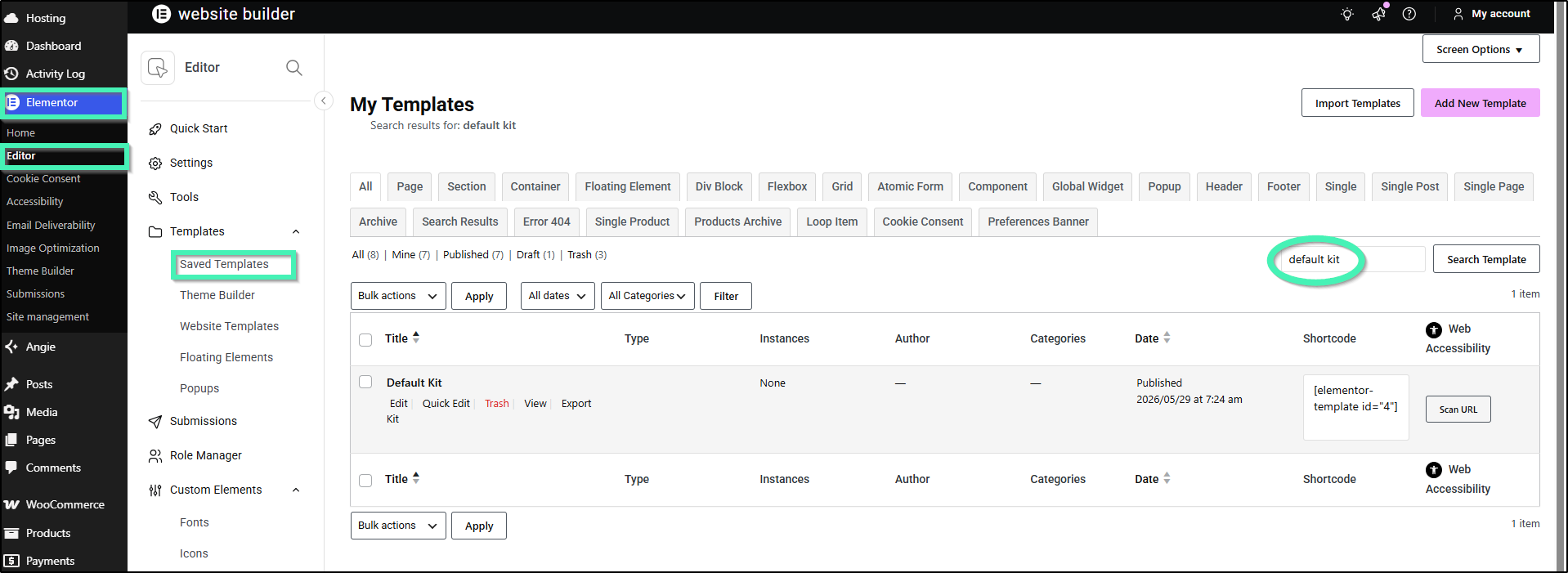Screen dimensions: 1568x573
Task: Sort by Date in top header
Action: [1153, 338]
